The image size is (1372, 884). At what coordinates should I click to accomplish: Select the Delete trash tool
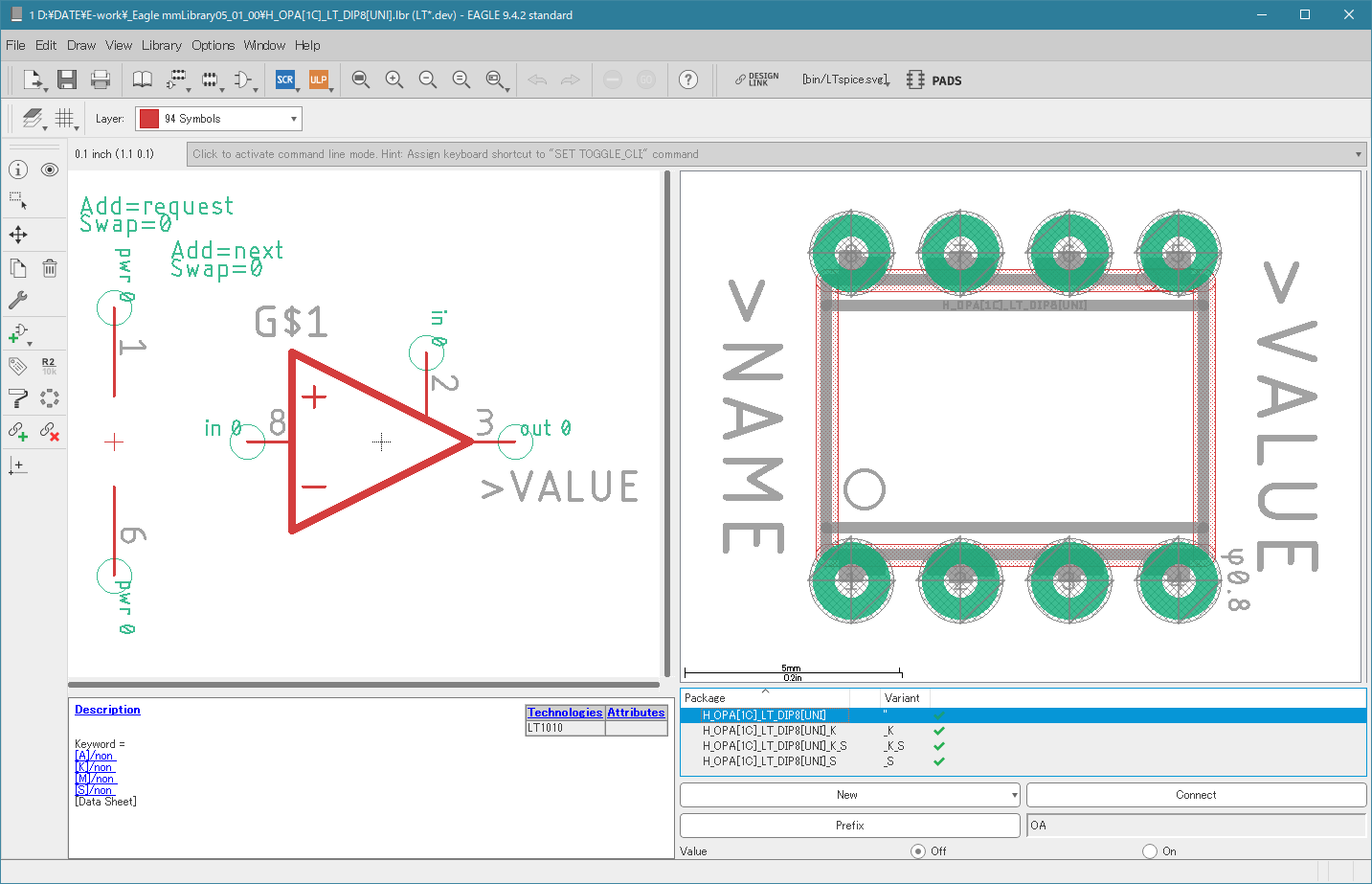click(x=50, y=268)
